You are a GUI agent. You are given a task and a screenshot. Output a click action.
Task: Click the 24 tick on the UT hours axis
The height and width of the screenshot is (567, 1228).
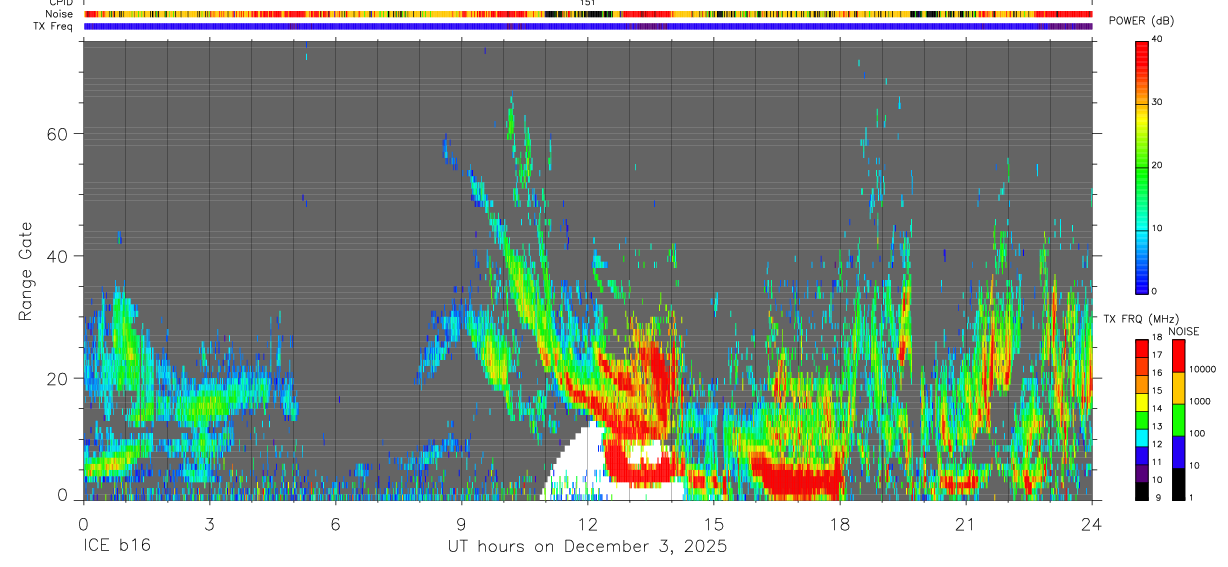tap(1091, 523)
